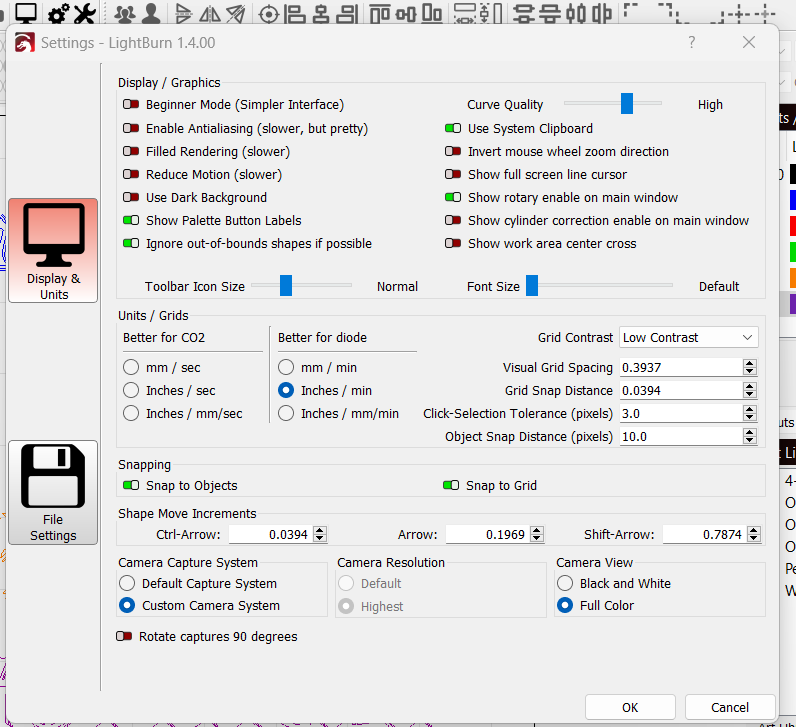The height and width of the screenshot is (727, 796).
Task: Click the flip icon with stacked triangles
Action: (183, 14)
